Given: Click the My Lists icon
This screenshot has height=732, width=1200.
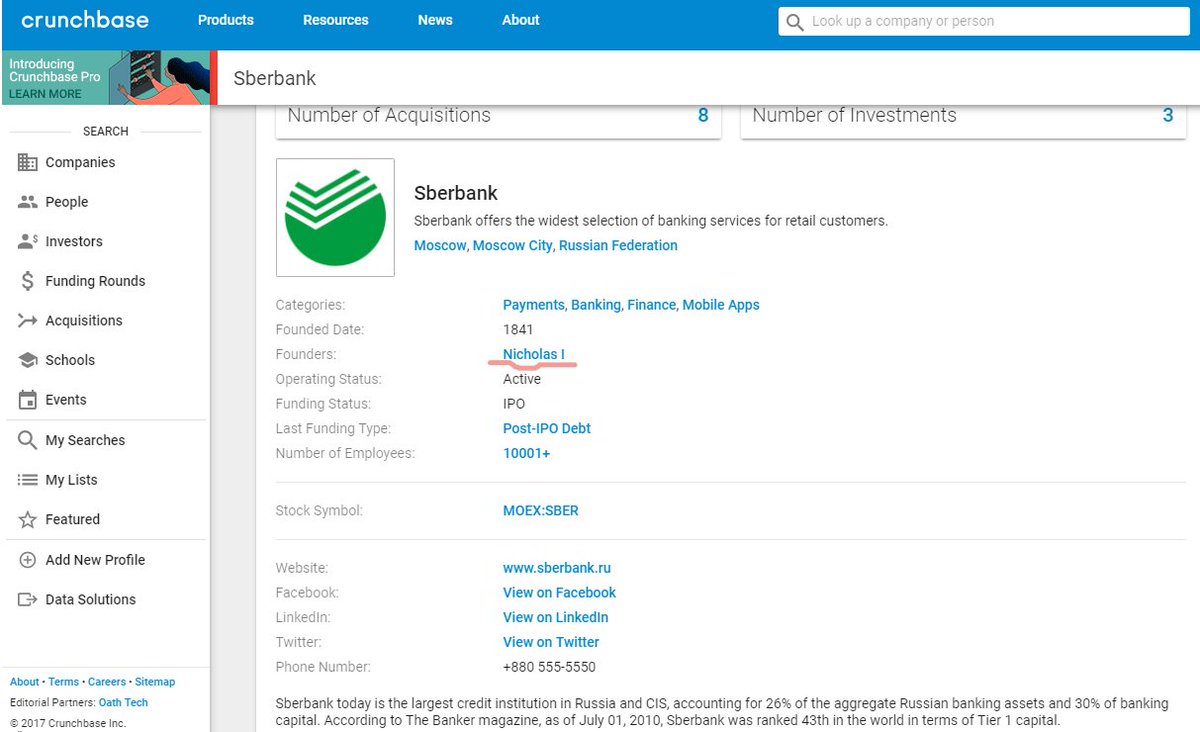Looking at the screenshot, I should coord(28,480).
